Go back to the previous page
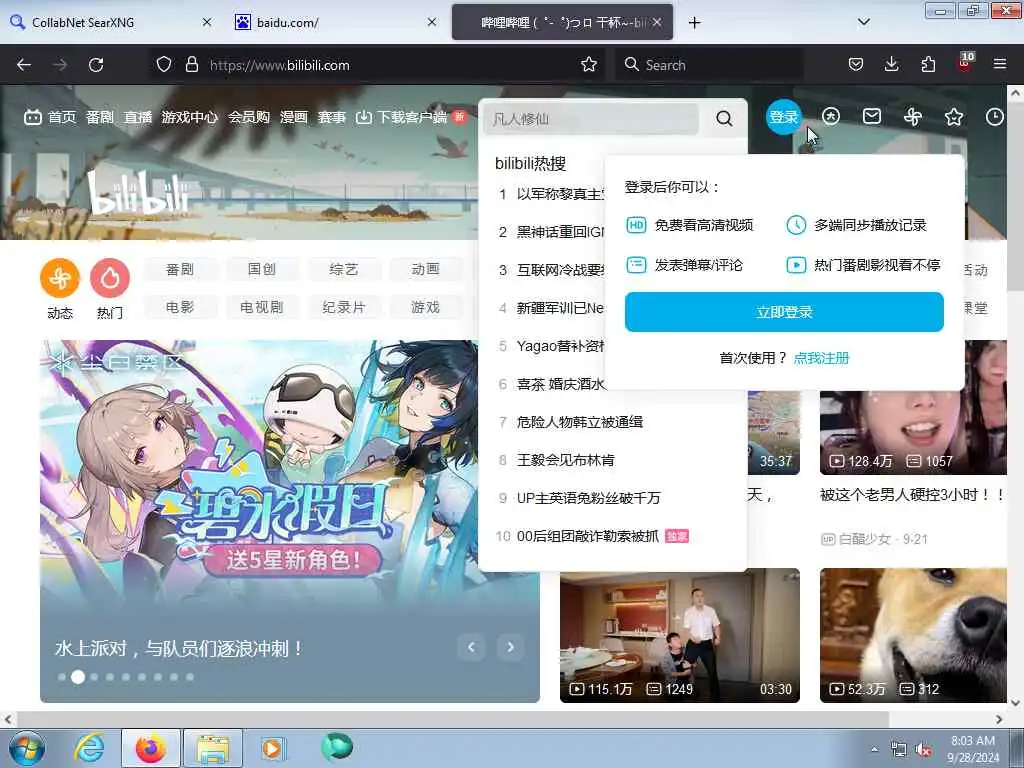Image resolution: width=1024 pixels, height=768 pixels. 24,65
